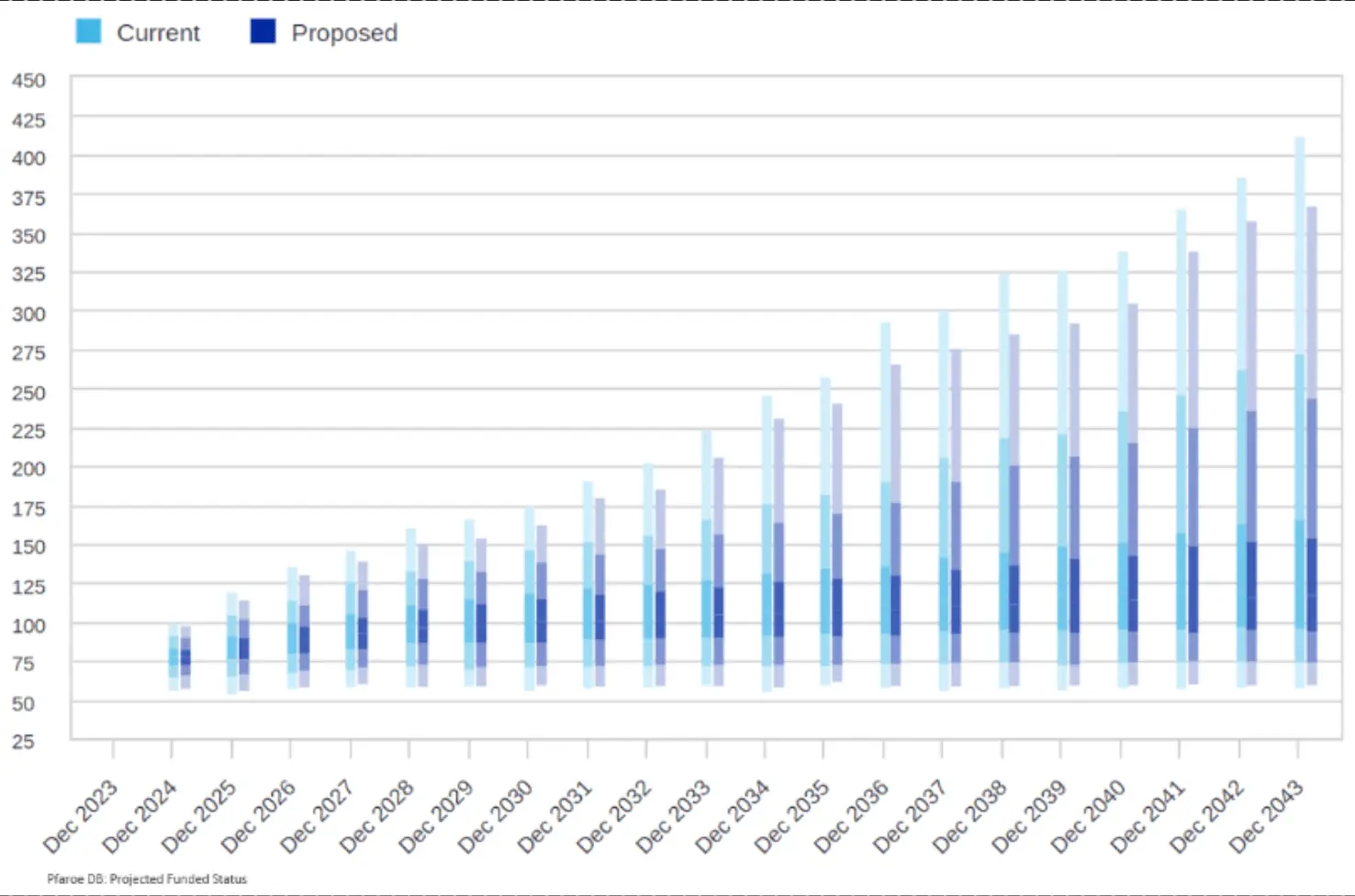Click the Proposed bar for Dec 2038

[x=1014, y=510]
